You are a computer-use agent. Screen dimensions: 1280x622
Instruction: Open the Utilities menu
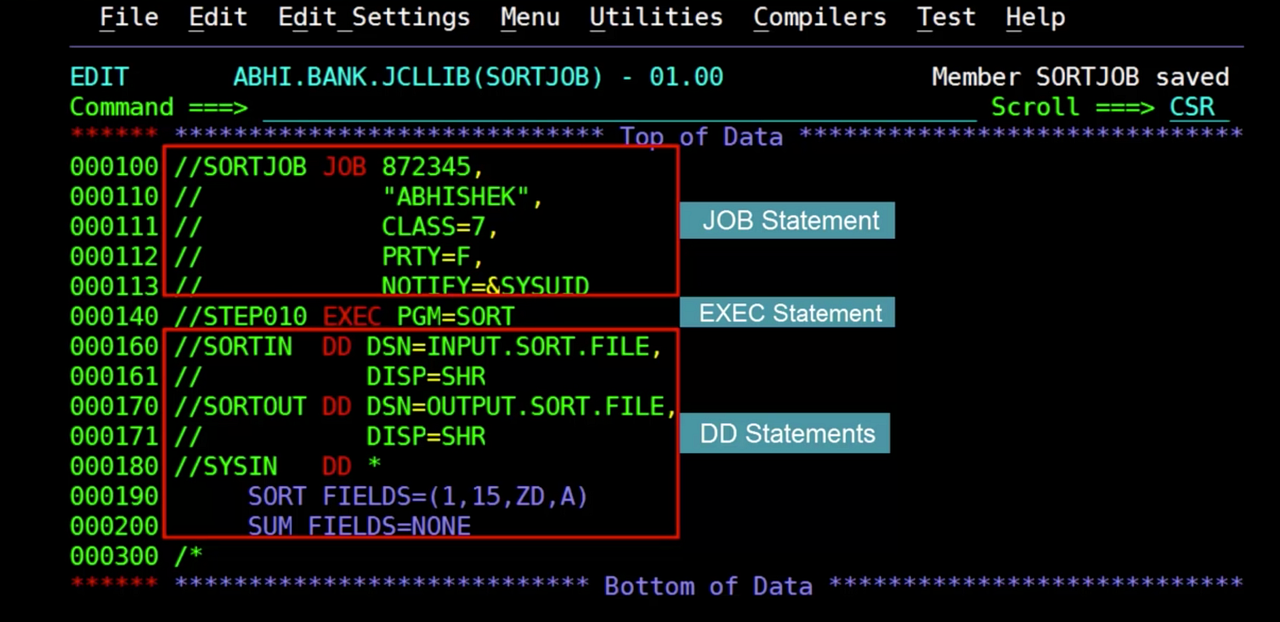655,17
